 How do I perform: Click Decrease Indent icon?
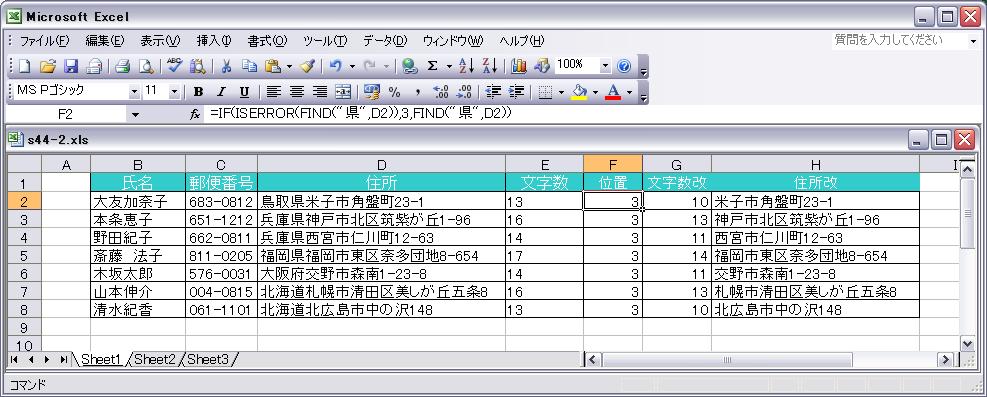(493, 92)
